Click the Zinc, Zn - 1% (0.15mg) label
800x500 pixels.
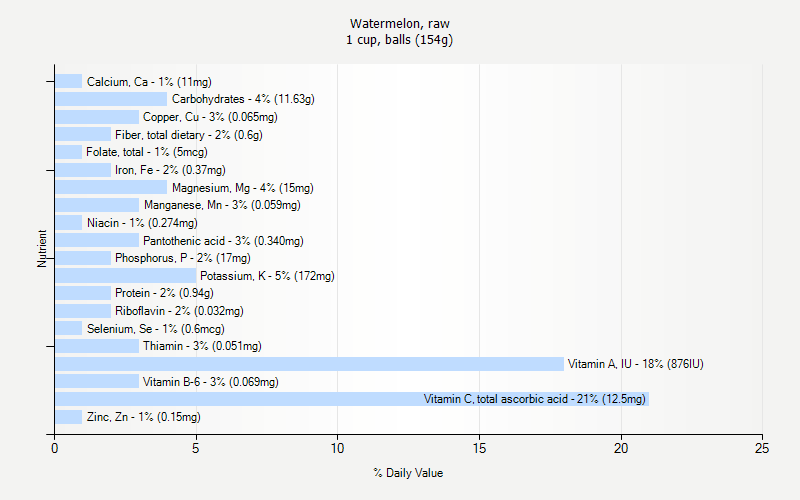coord(144,417)
